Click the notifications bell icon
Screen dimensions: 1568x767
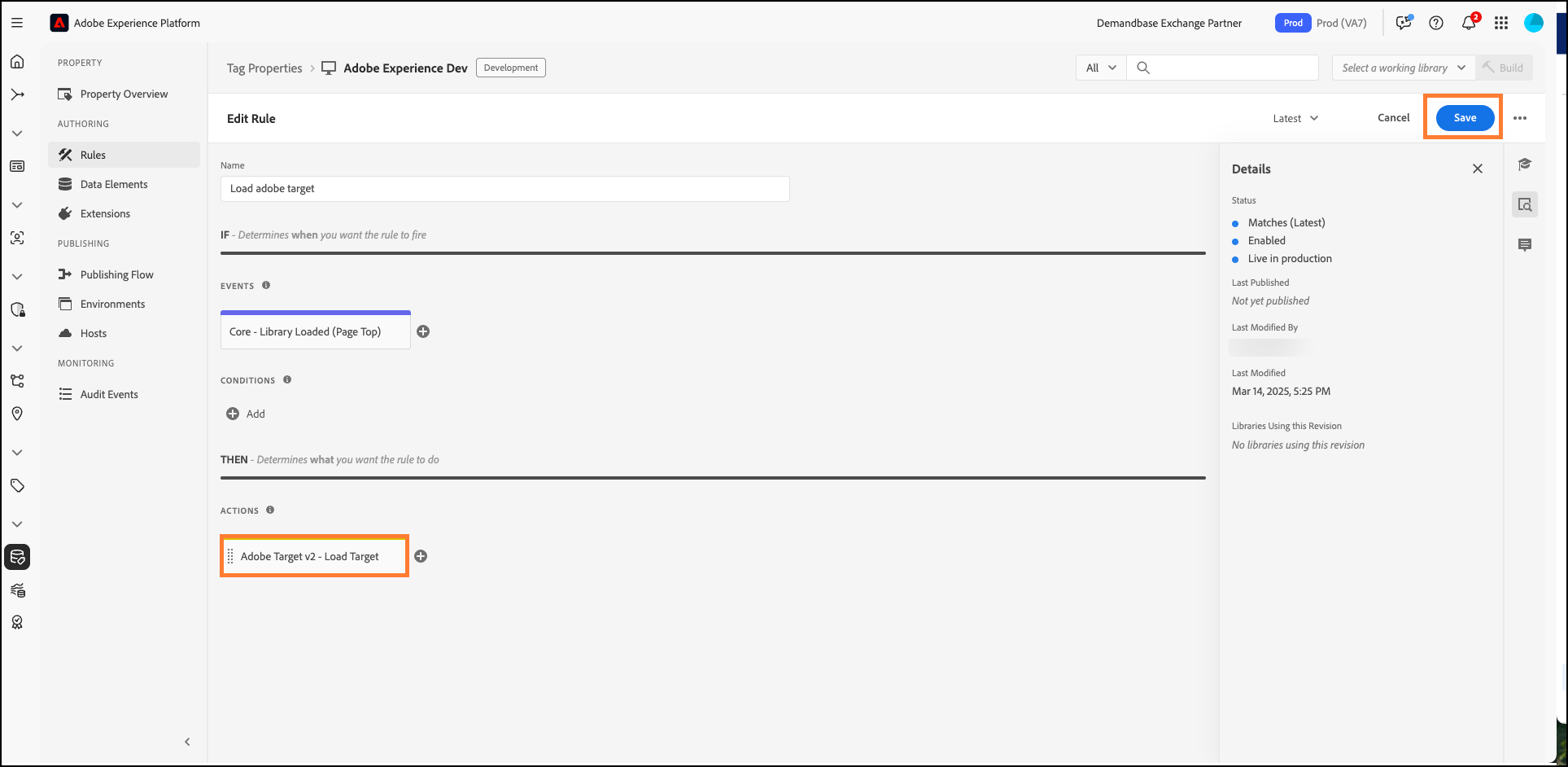pyautogui.click(x=1468, y=23)
